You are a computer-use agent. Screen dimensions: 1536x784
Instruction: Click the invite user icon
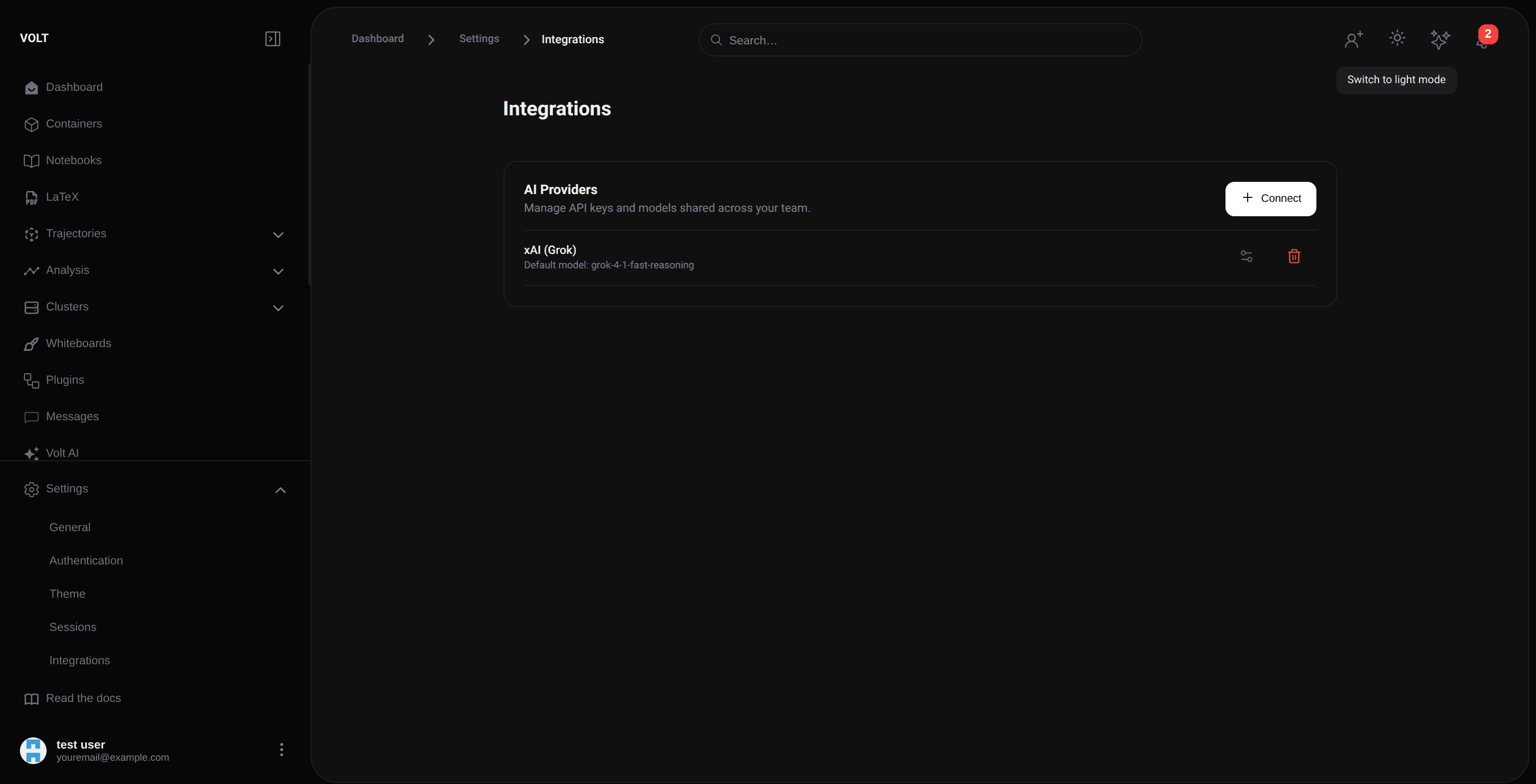coord(1354,39)
